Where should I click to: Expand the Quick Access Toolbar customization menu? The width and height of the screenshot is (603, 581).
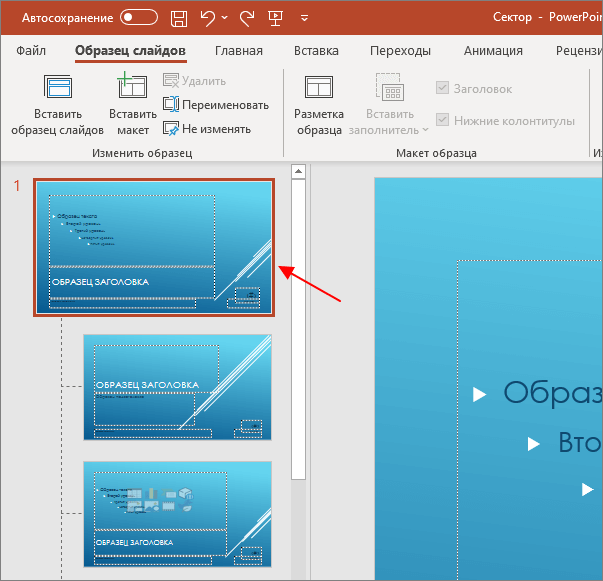[x=304, y=18]
